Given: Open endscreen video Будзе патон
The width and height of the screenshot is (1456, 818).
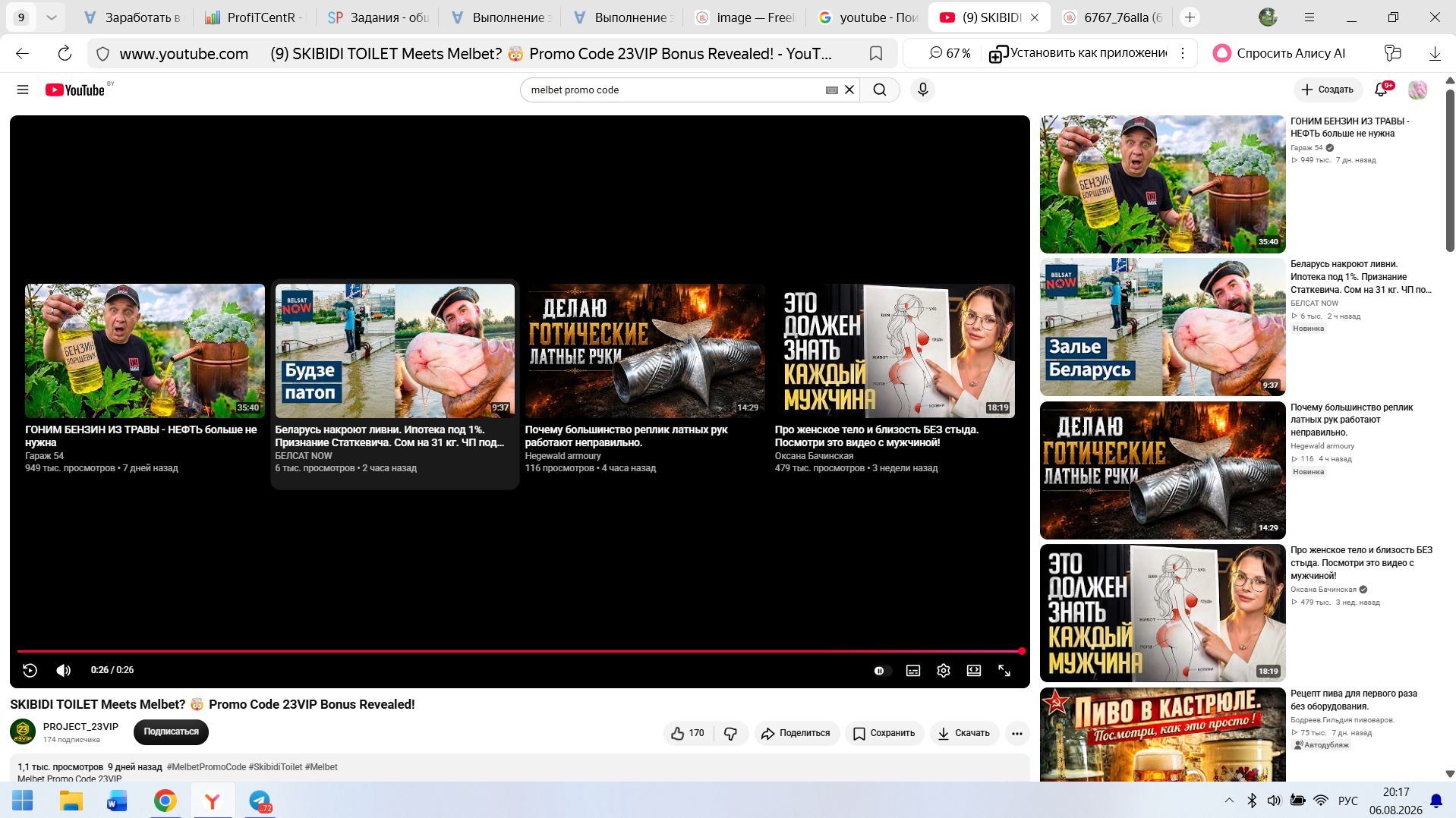Looking at the screenshot, I should (x=395, y=351).
